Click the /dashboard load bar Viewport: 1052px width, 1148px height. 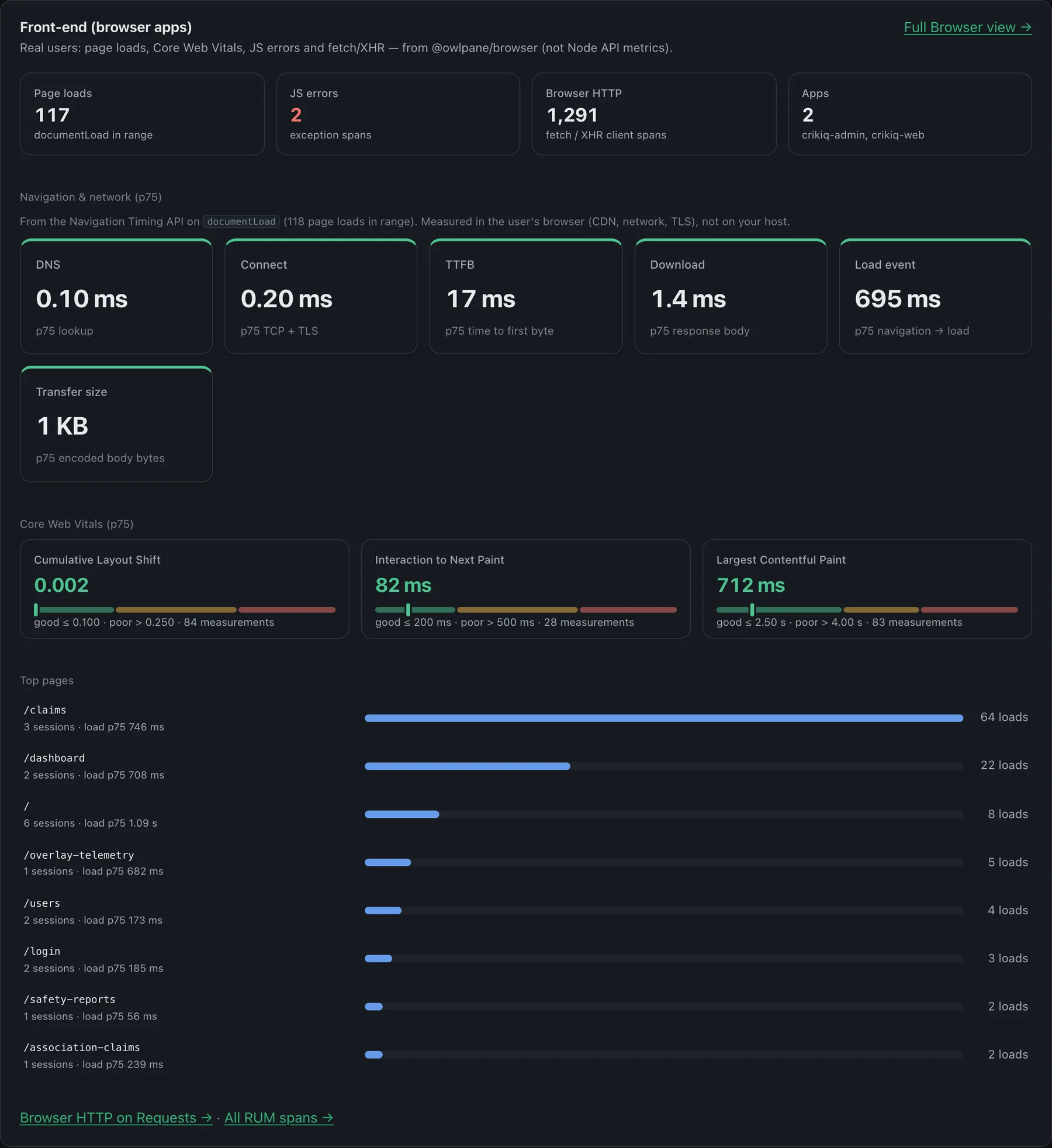click(664, 766)
